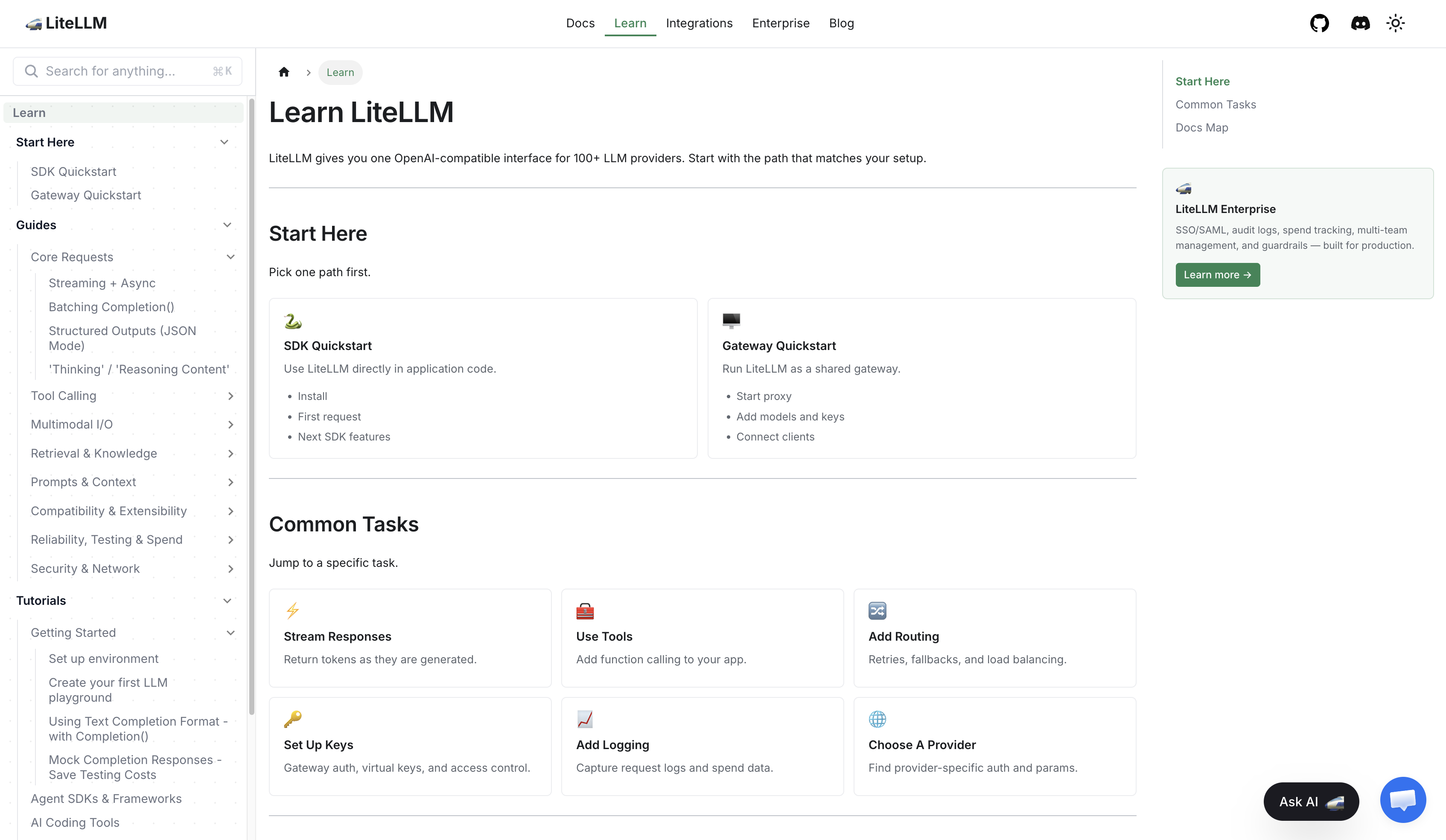Open Mock Completion Responses tutorial
This screenshot has width=1446, height=840.
(x=135, y=767)
